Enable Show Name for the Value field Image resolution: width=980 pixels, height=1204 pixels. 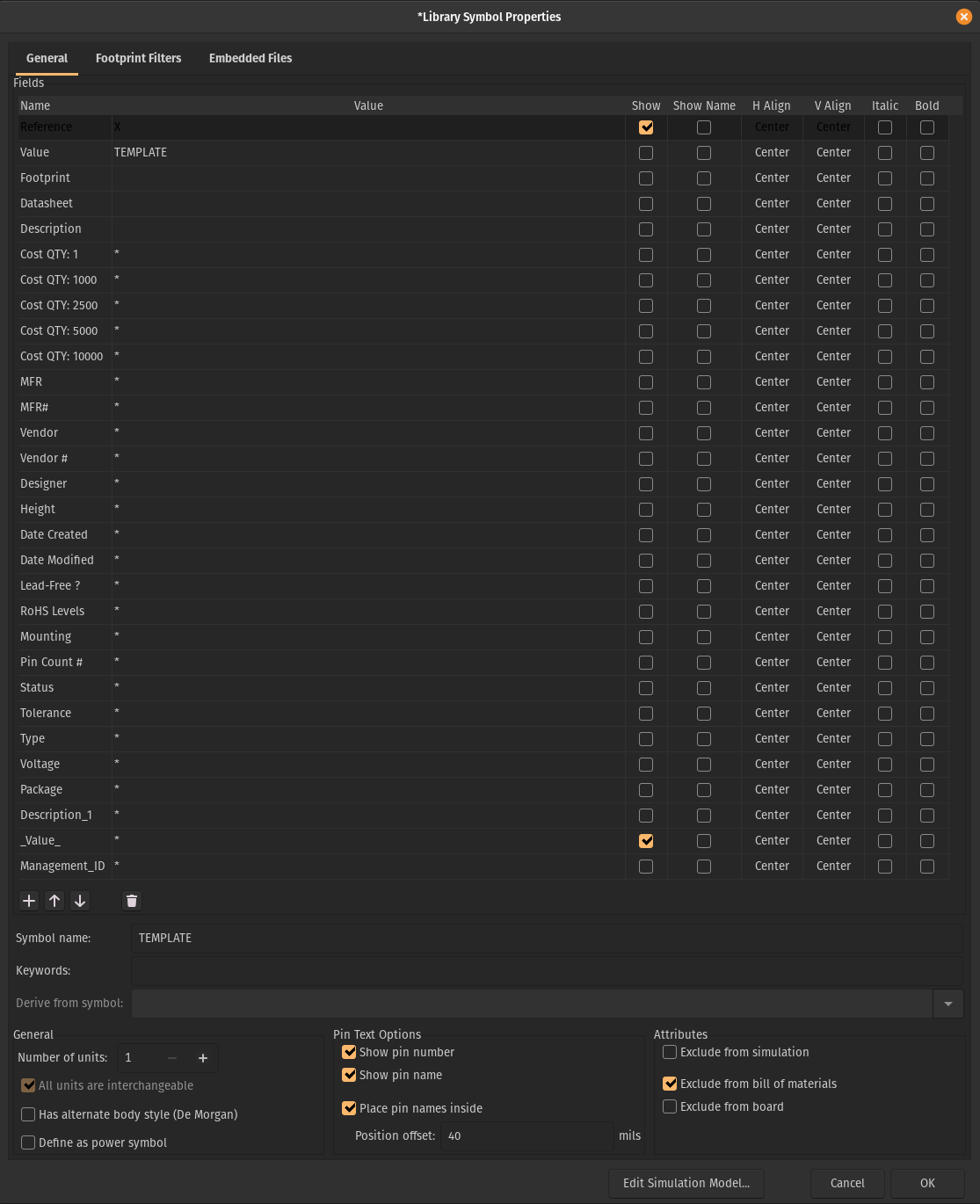point(703,152)
